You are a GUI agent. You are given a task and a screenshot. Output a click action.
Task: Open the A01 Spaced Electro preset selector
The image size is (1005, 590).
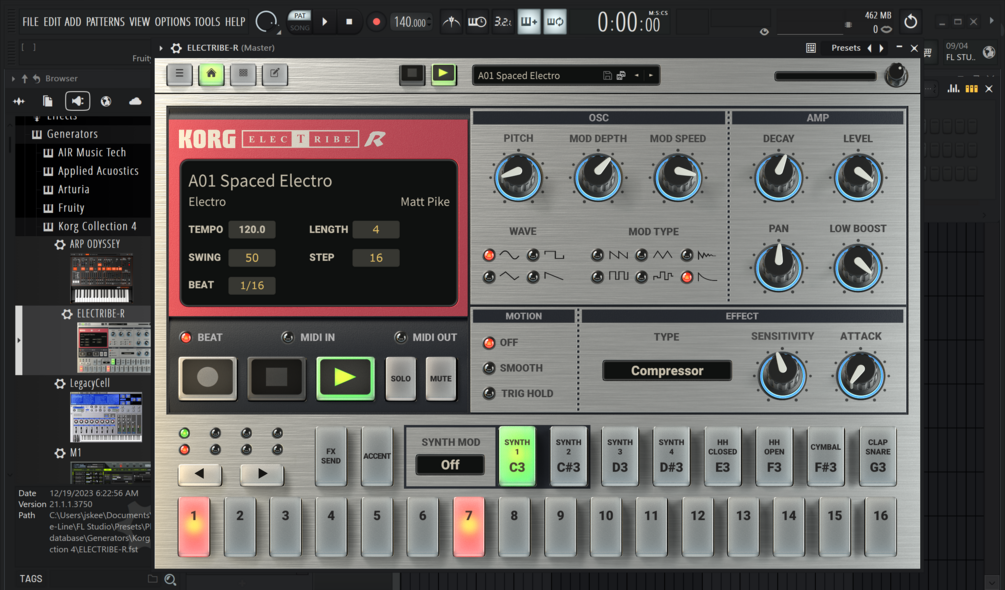[x=536, y=76]
